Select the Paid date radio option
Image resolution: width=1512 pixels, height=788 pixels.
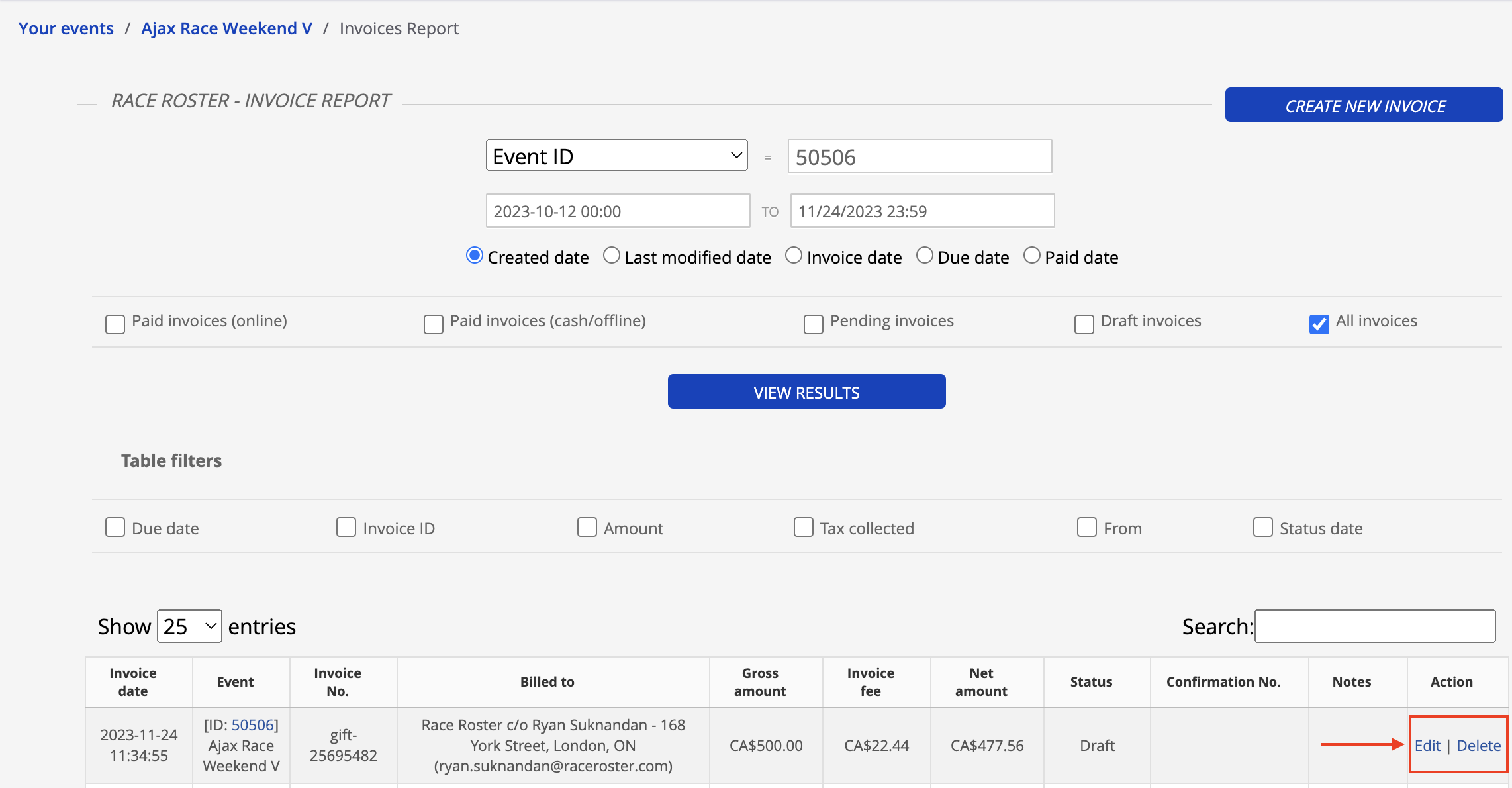[x=1031, y=255]
